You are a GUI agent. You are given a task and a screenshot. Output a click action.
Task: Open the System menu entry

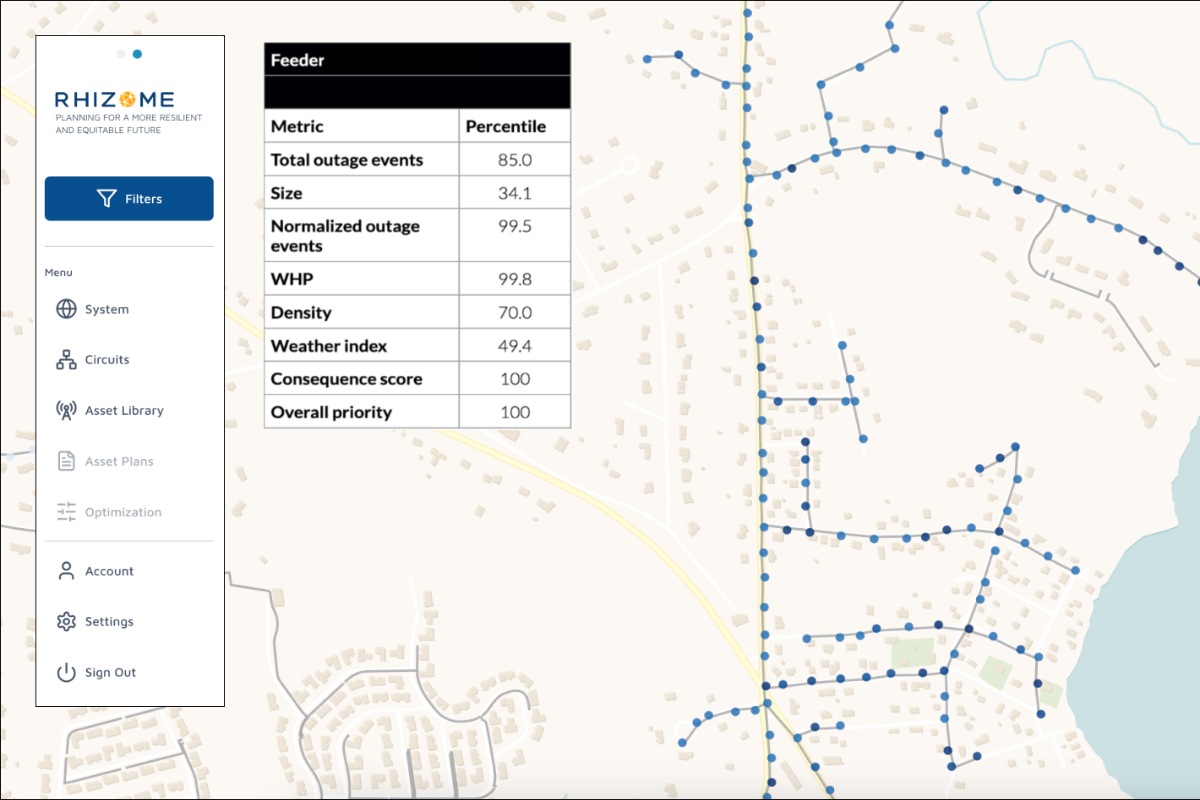pos(109,309)
